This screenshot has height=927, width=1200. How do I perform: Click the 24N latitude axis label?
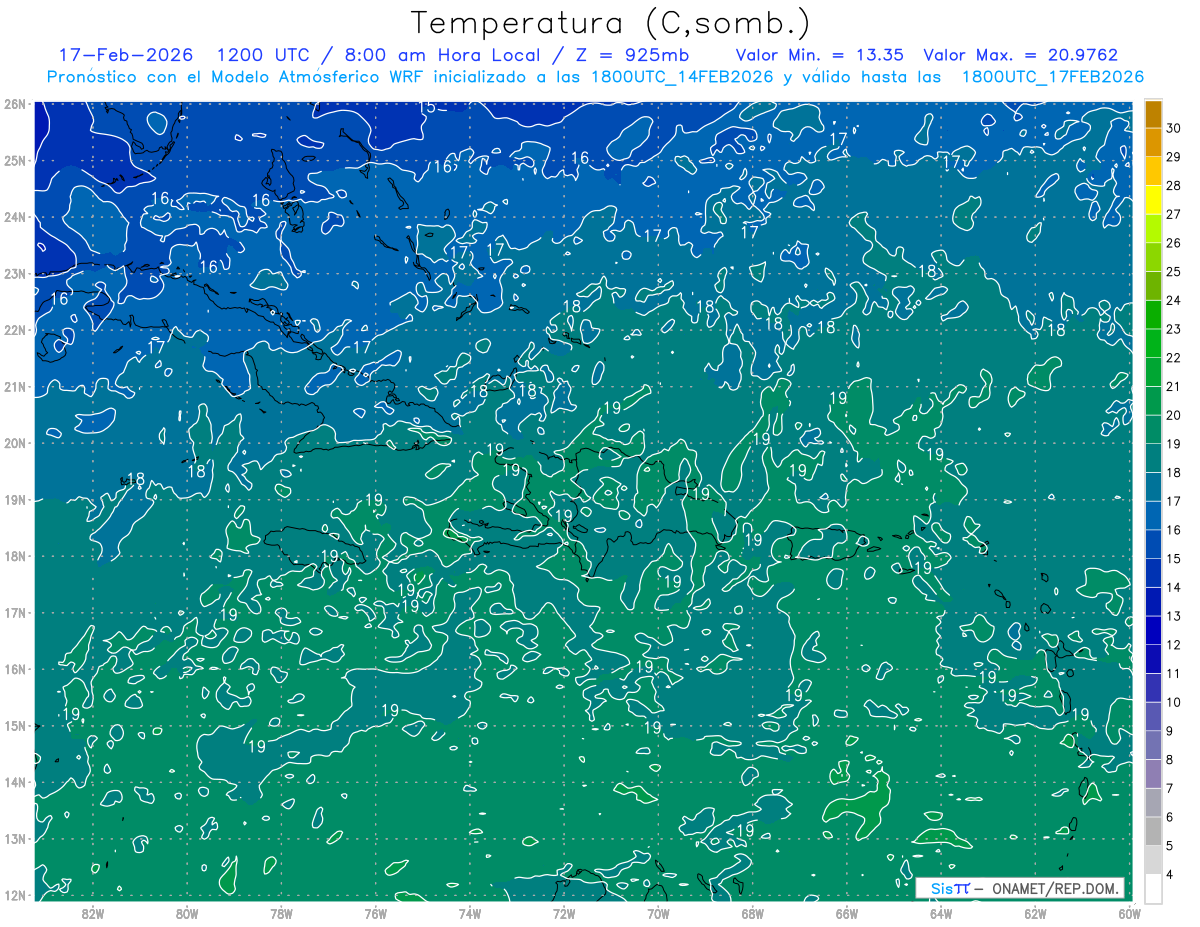(14, 217)
